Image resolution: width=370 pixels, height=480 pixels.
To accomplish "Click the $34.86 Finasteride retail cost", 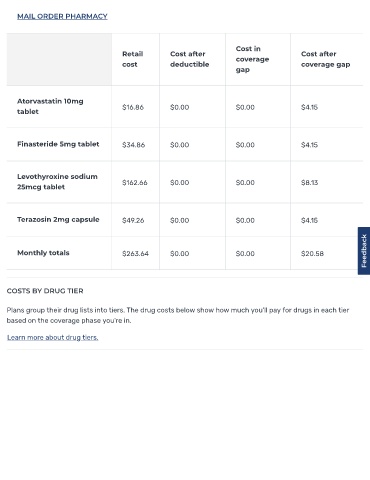I will tap(134, 145).
